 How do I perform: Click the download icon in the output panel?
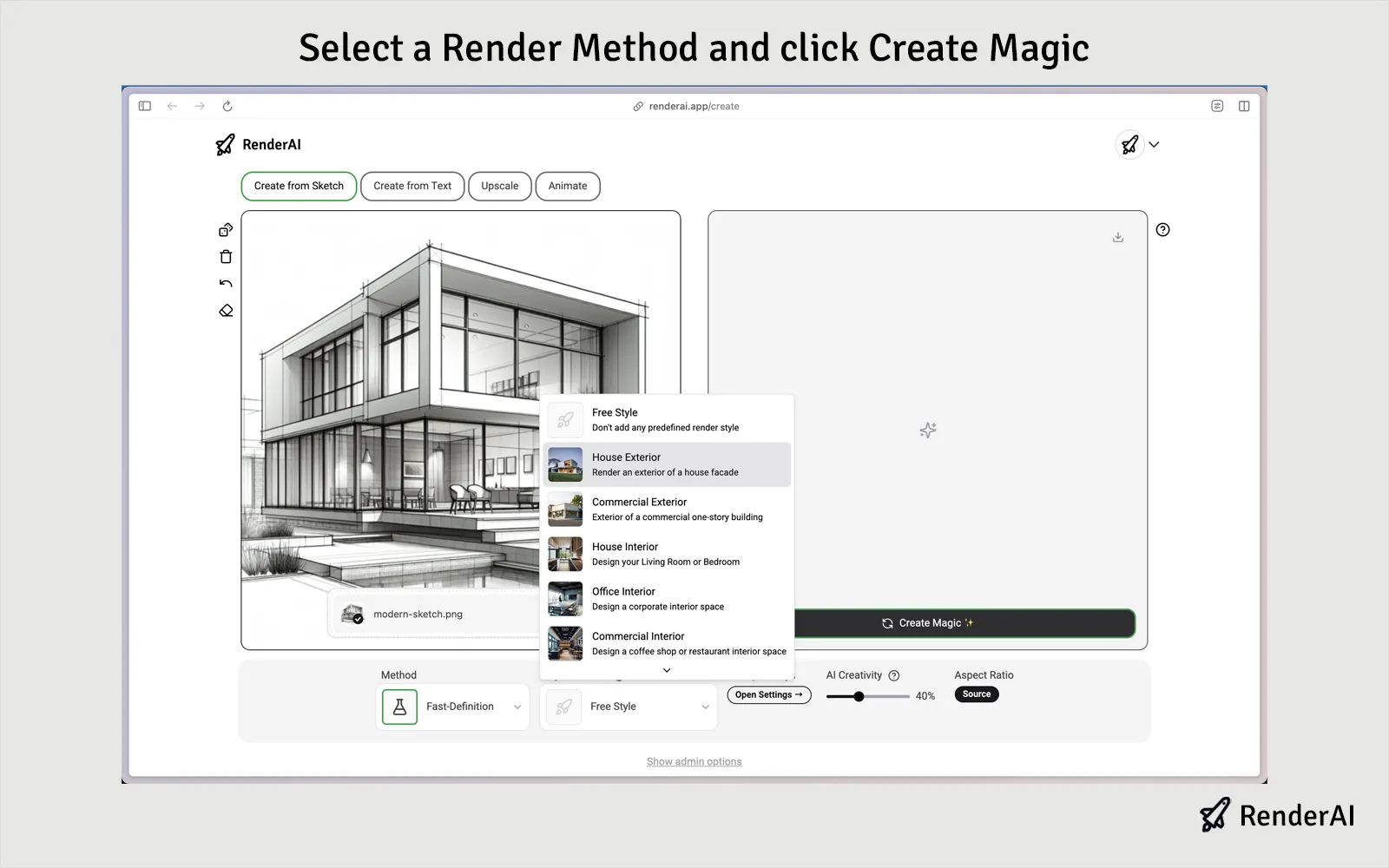pyautogui.click(x=1118, y=235)
